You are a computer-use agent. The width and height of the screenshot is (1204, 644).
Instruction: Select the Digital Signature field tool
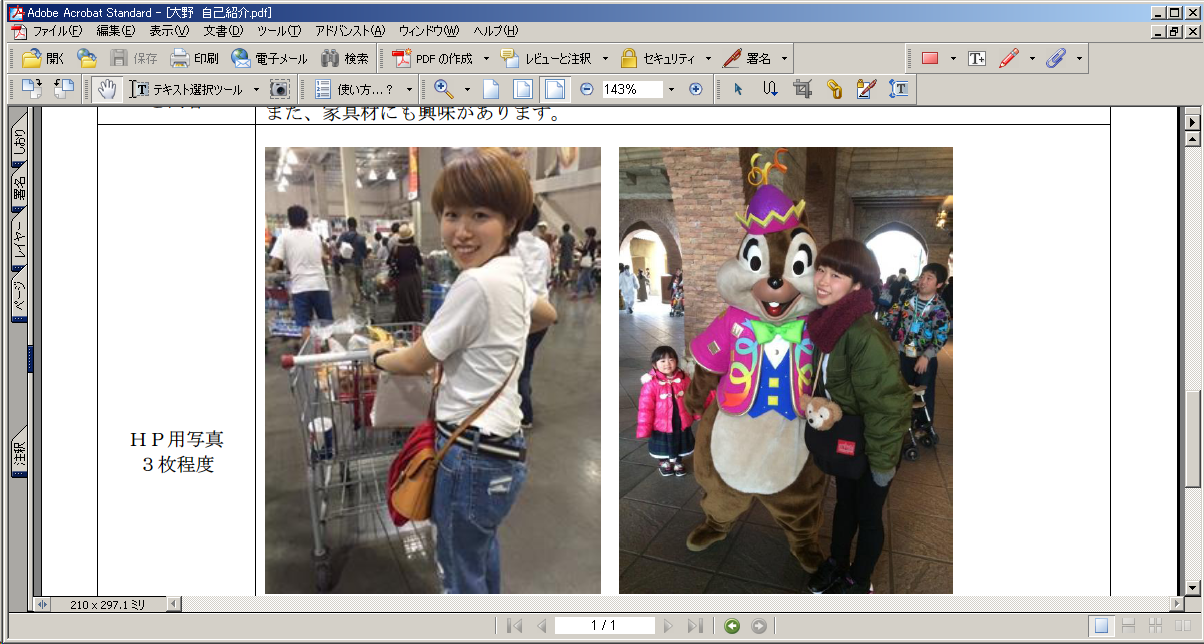coord(866,89)
